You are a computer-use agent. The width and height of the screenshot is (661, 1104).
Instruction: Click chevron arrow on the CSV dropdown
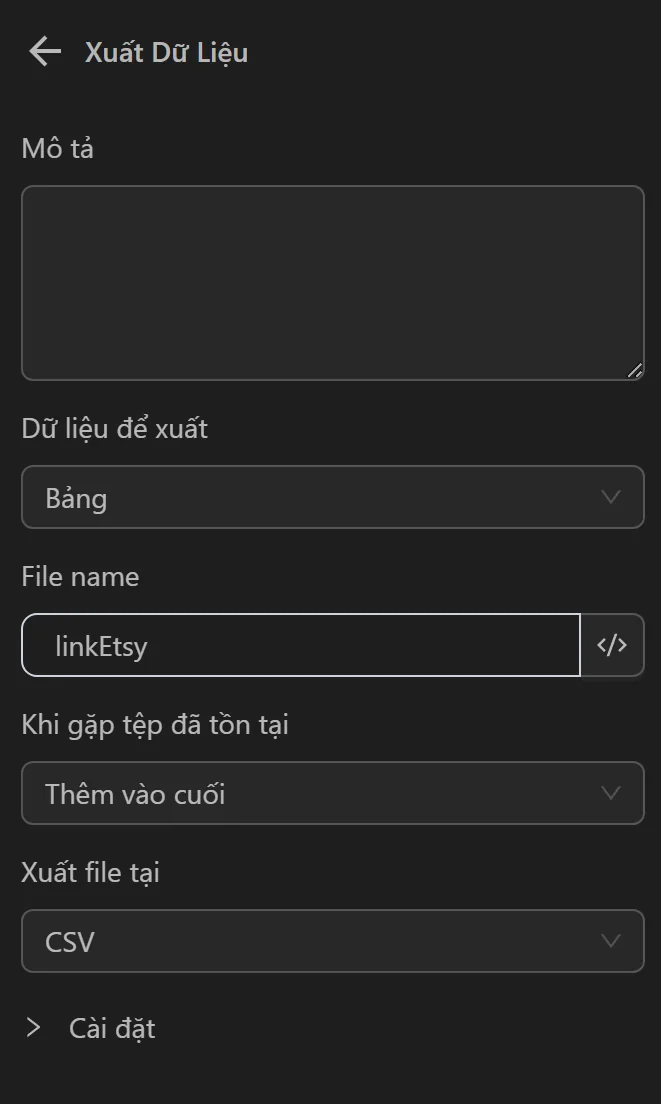pyautogui.click(x=611, y=941)
